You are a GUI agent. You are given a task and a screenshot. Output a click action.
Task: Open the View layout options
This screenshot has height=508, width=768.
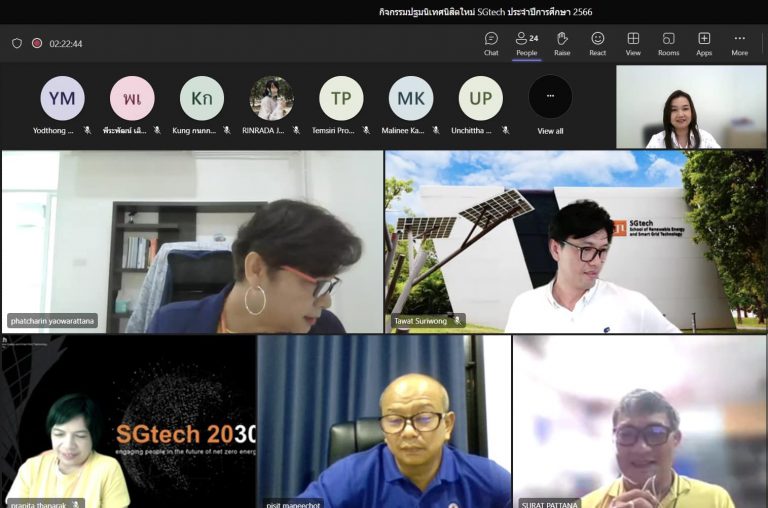coord(633,44)
